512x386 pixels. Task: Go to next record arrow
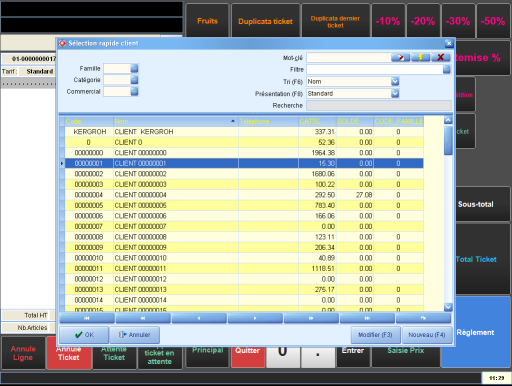tap(255, 318)
